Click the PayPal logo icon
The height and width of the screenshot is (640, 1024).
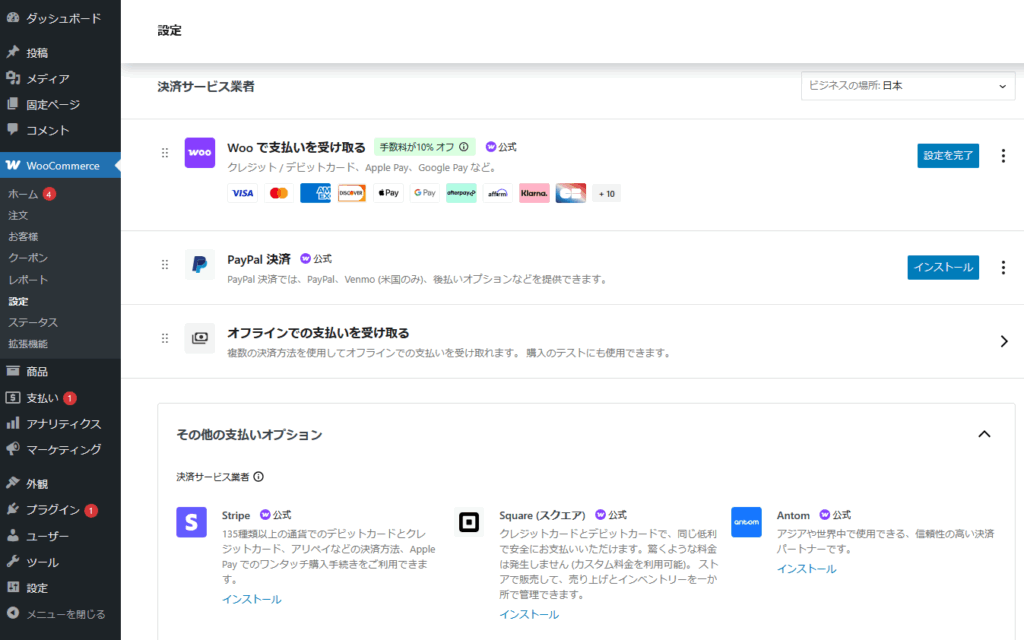[200, 264]
